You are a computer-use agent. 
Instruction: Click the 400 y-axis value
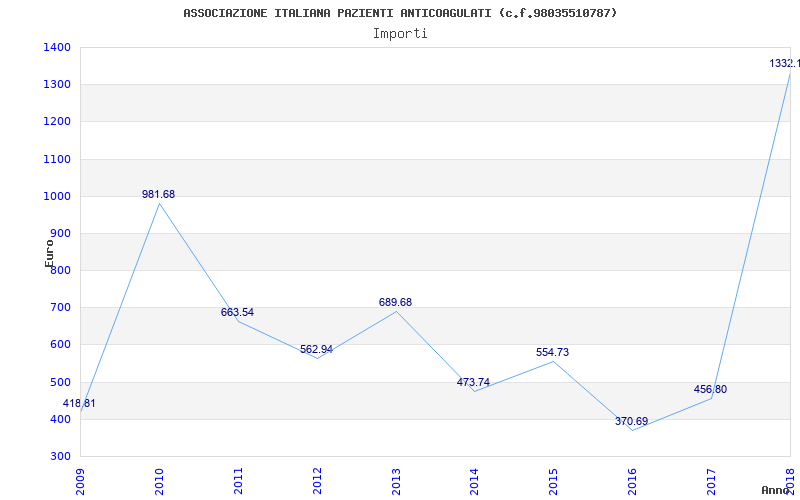61,419
